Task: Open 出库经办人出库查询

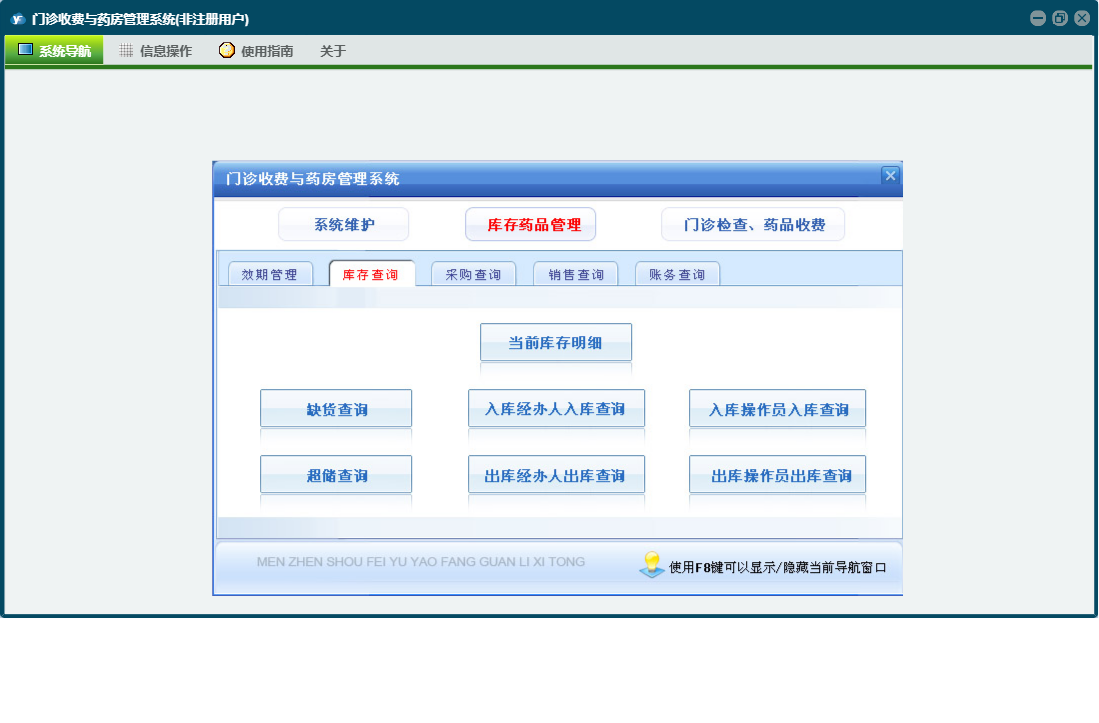Action: click(x=556, y=474)
